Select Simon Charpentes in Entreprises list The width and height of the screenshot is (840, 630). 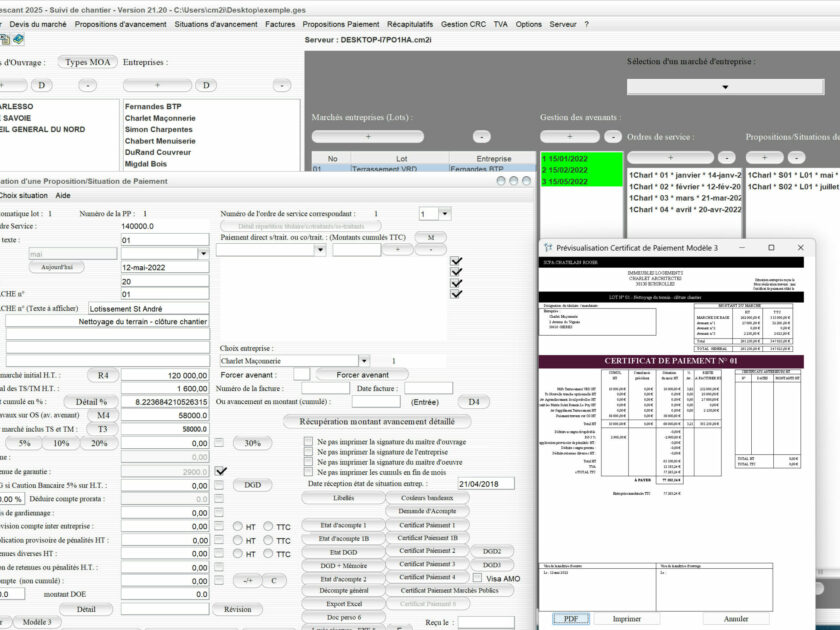159,129
